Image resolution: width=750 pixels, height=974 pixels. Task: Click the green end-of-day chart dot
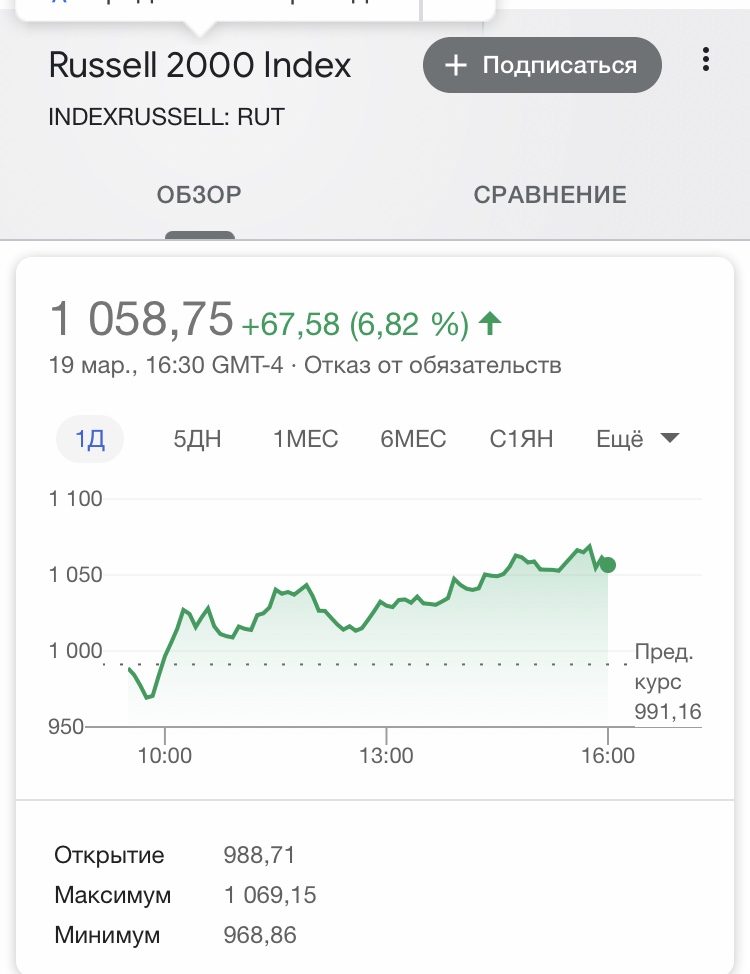click(x=608, y=565)
